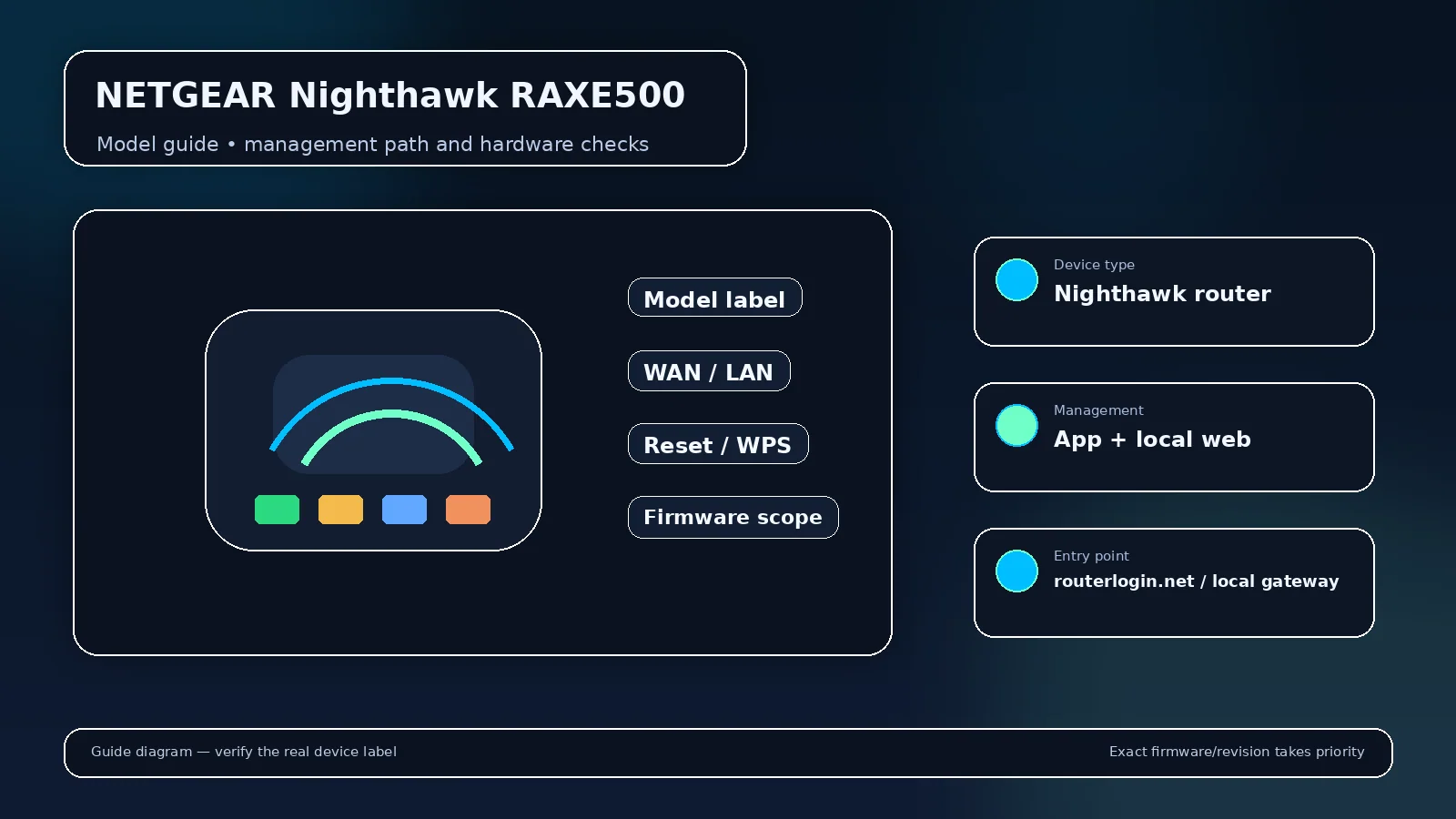This screenshot has width=1456, height=819.
Task: Click the Reset / WPS pill
Action: coord(718,443)
